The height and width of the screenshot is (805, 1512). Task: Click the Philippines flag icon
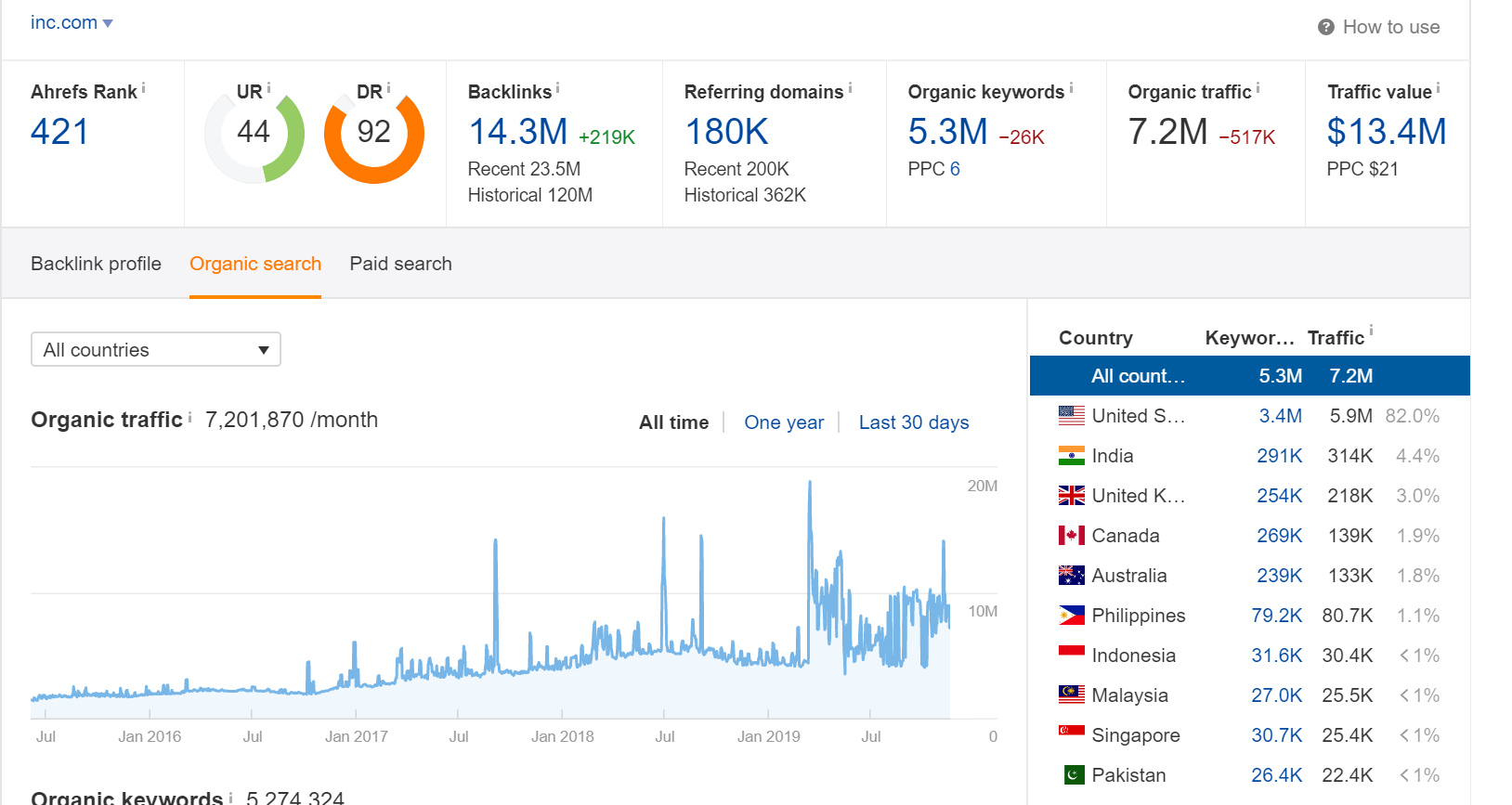1072,616
